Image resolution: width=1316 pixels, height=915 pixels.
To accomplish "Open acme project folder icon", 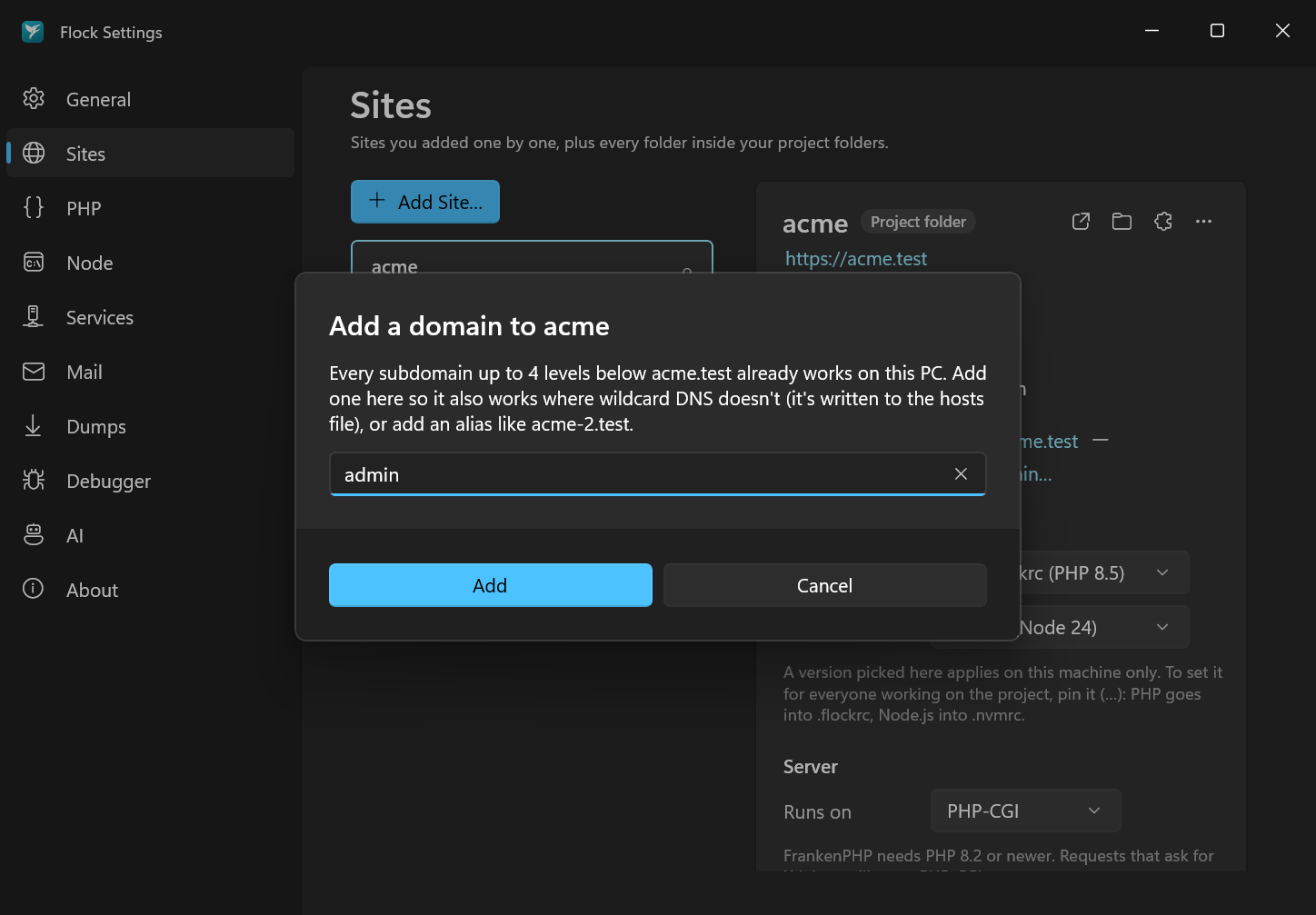I will 1122,222.
